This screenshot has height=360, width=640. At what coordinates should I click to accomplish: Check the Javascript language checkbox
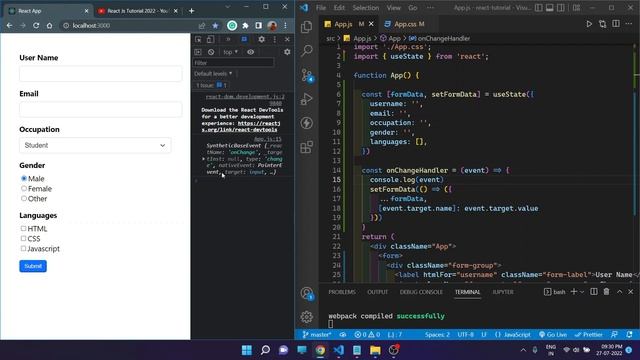[x=23, y=248]
